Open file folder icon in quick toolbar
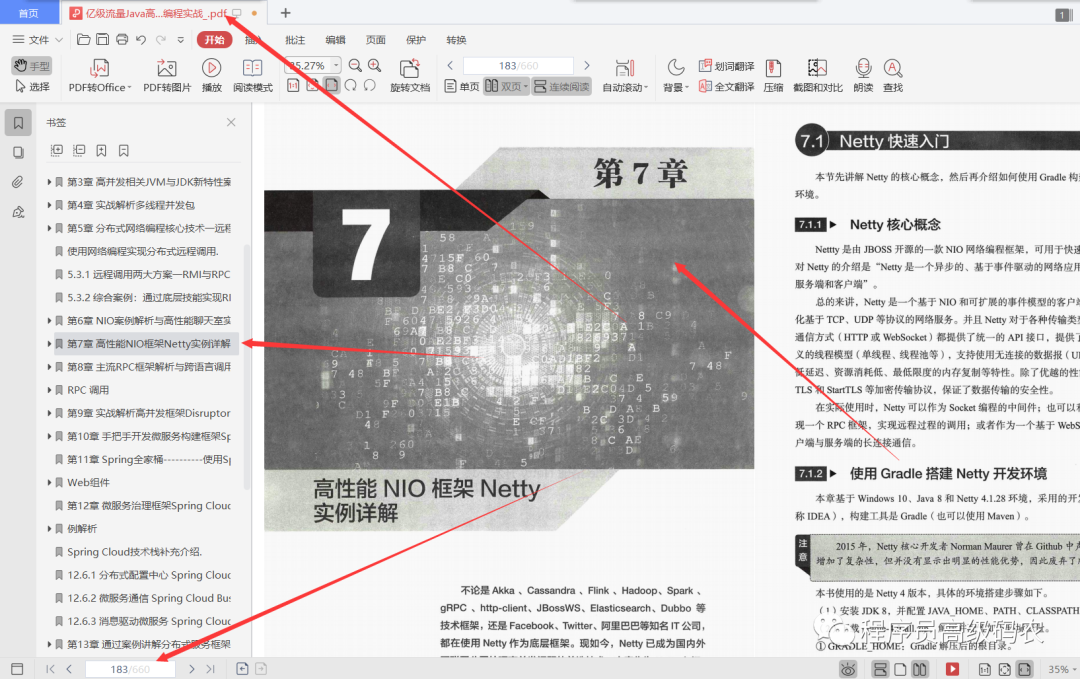This screenshot has height=679, width=1080. [83, 40]
